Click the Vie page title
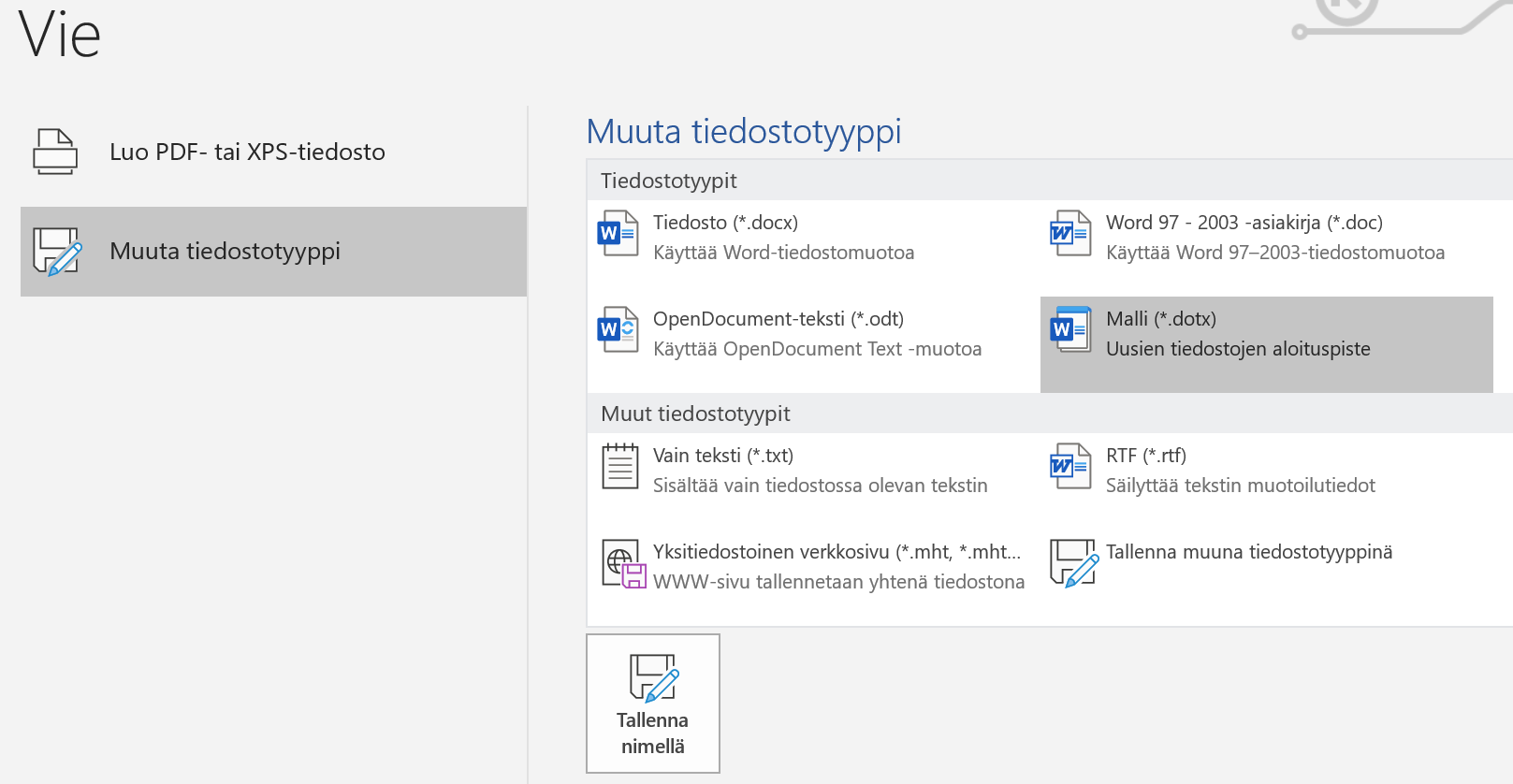Viewport: 1513px width, 784px height. pyautogui.click(x=60, y=35)
